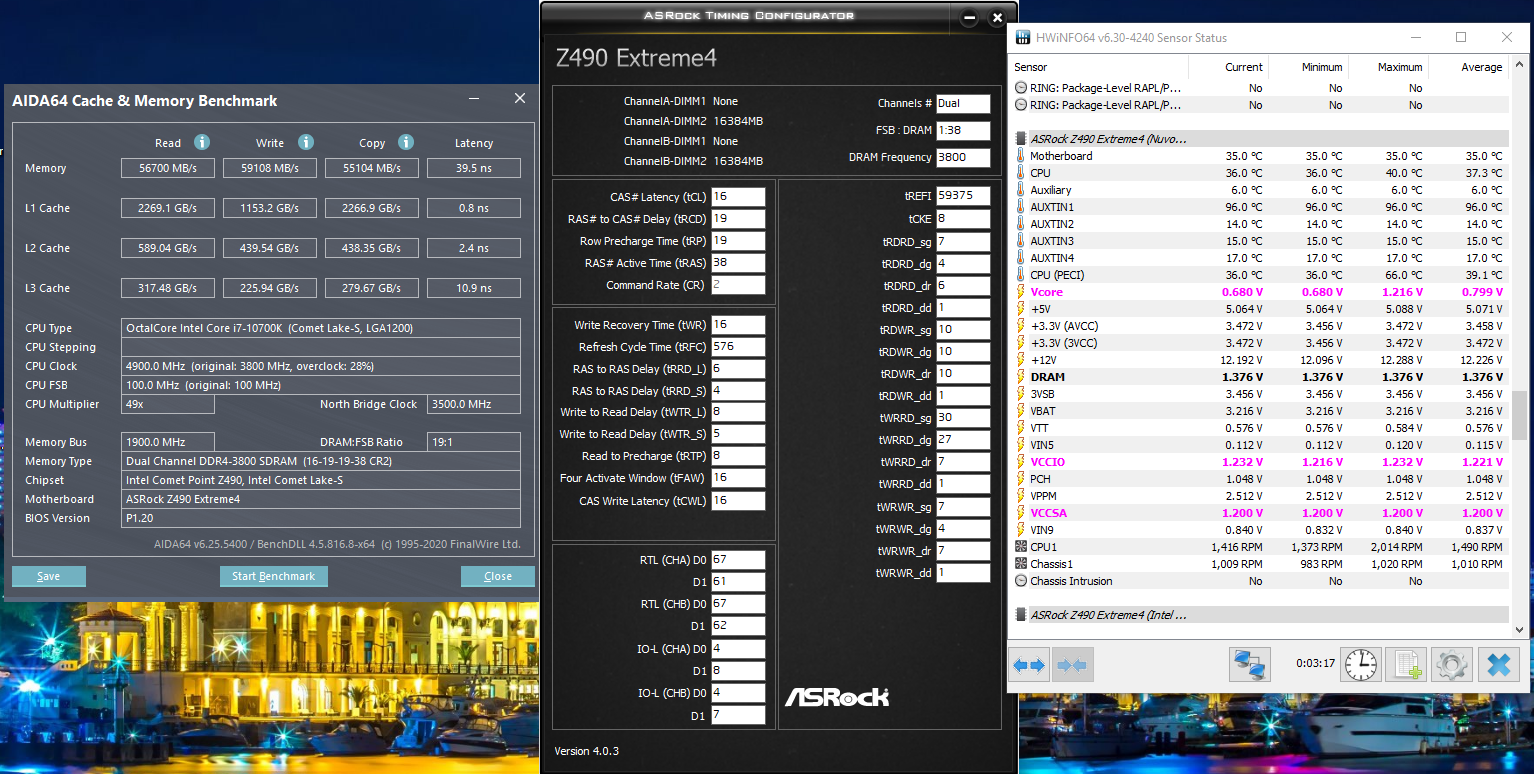
Task: Click the tWRRD_sg value field
Action: coord(963,418)
